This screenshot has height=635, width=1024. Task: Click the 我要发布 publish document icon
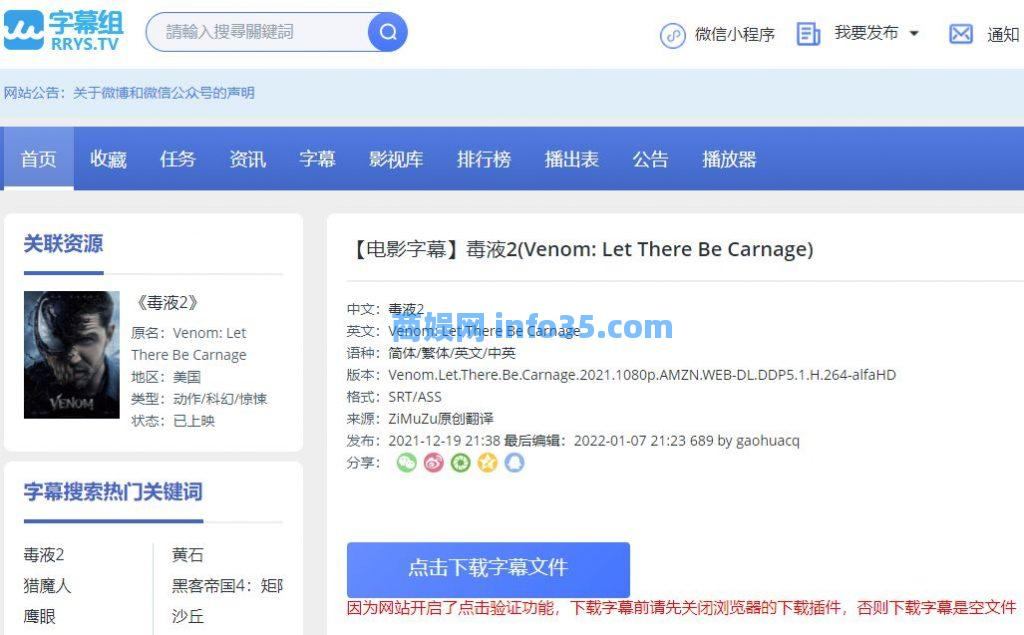(x=807, y=31)
